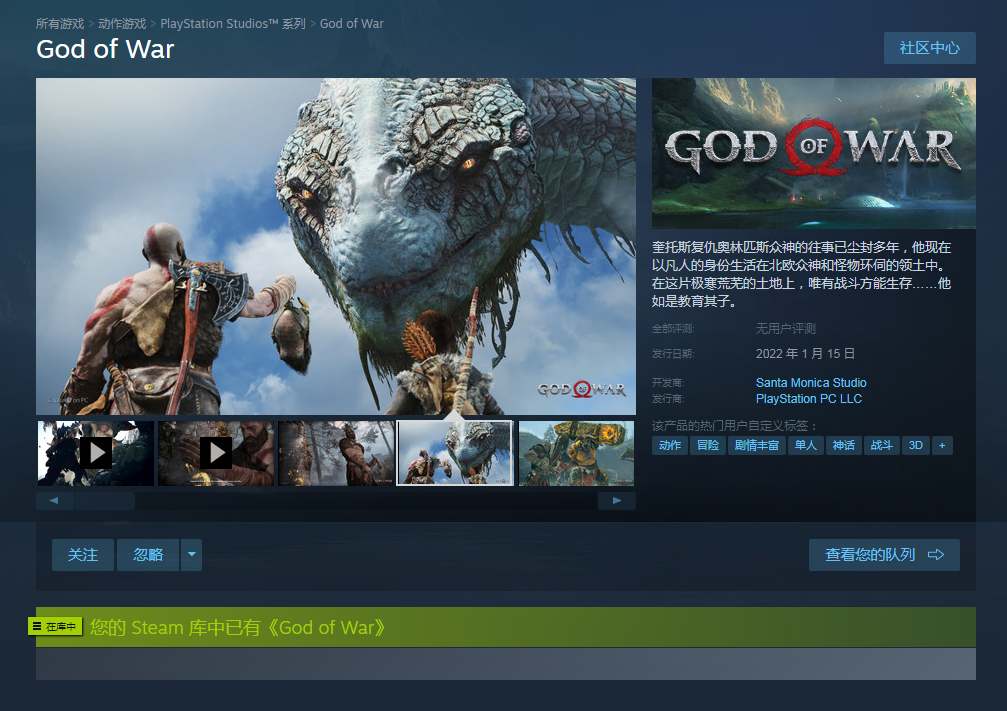The height and width of the screenshot is (711, 1007).
Task: Select the 神话 tag
Action: (x=843, y=445)
